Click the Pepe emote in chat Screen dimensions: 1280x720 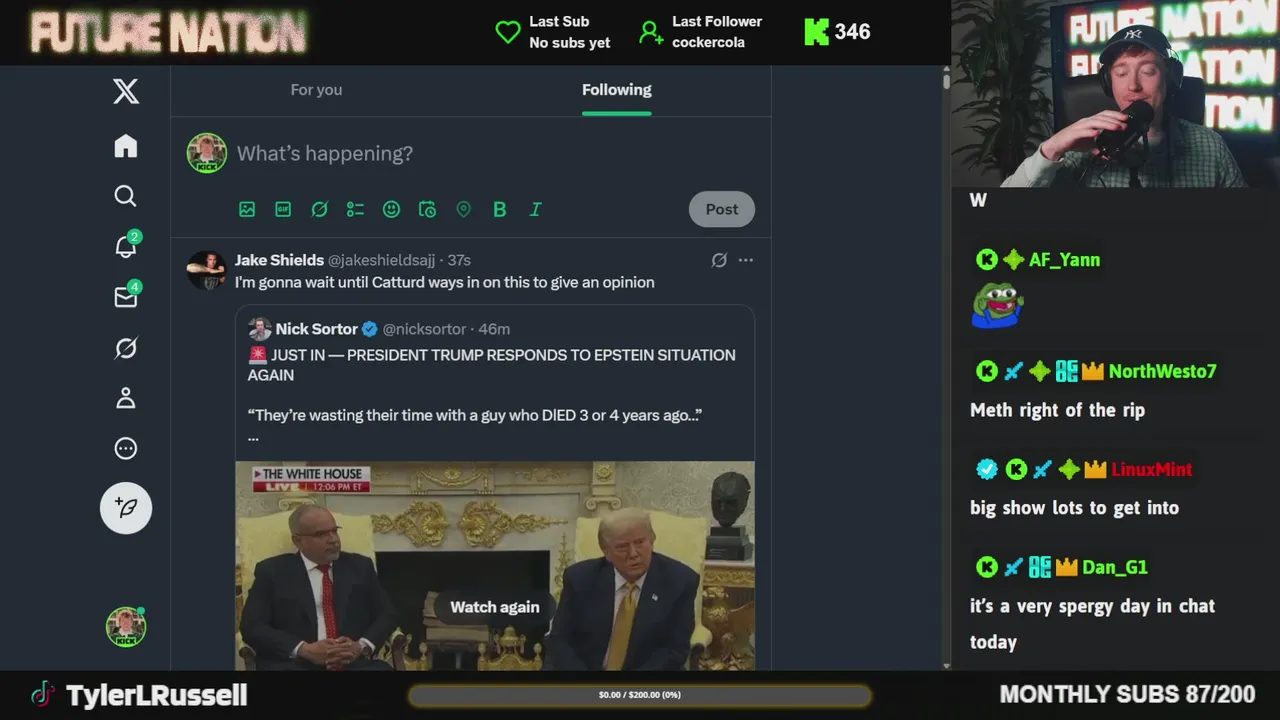tap(997, 306)
